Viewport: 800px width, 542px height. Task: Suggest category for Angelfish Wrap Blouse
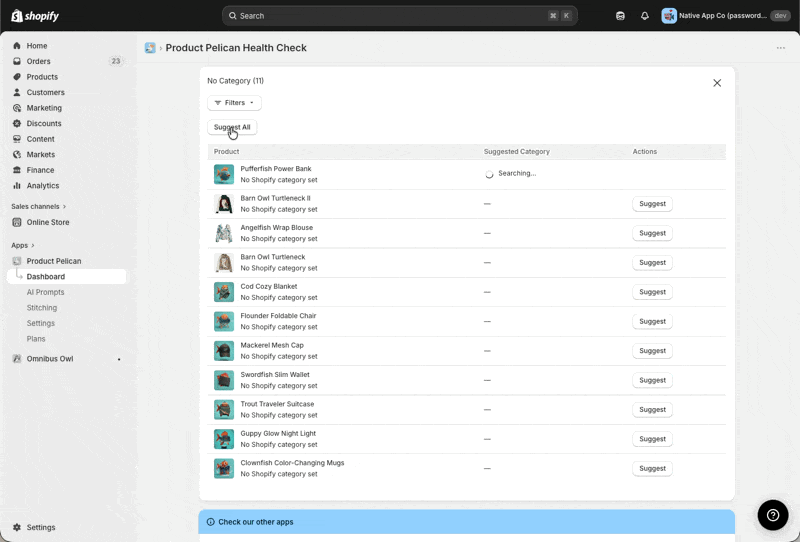click(653, 233)
